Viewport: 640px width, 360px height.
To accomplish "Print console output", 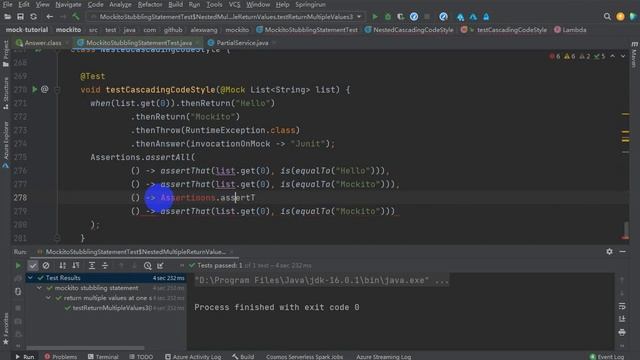I will pyautogui.click(x=622, y=332).
